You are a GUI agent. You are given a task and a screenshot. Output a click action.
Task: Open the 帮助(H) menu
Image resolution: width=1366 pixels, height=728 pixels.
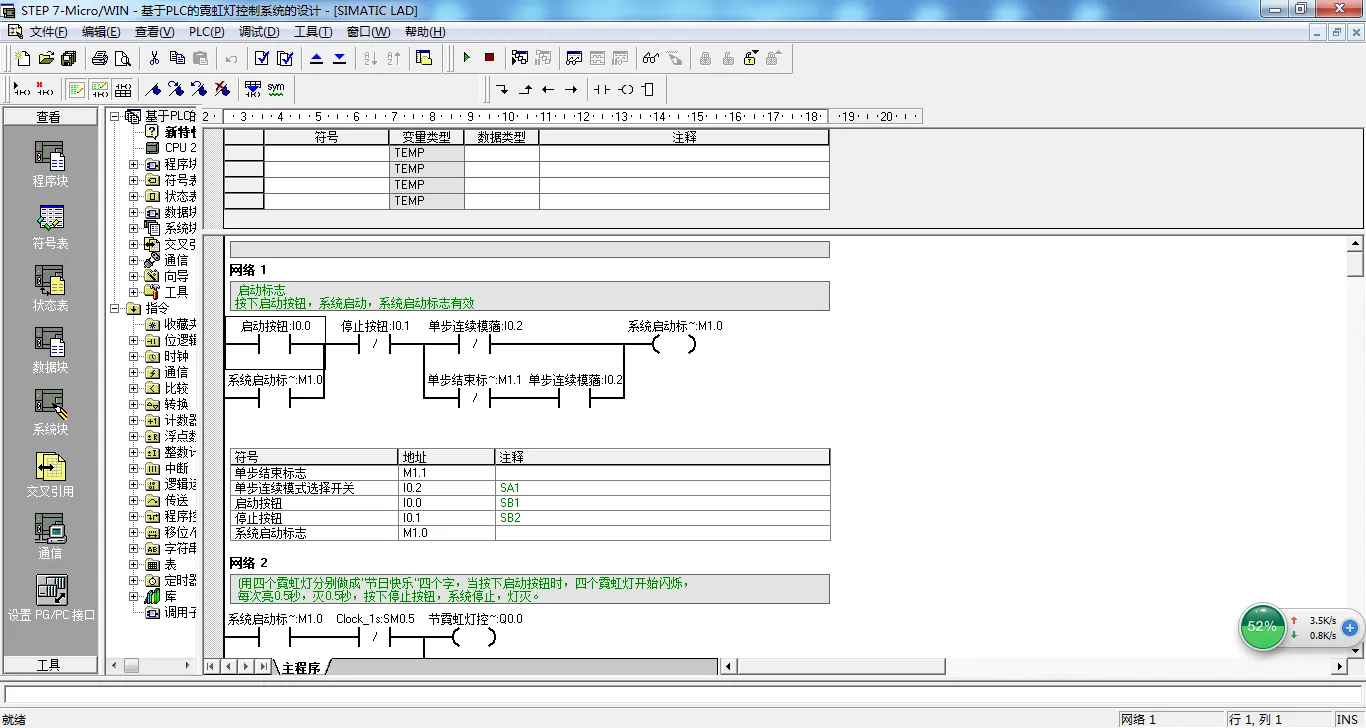[424, 32]
